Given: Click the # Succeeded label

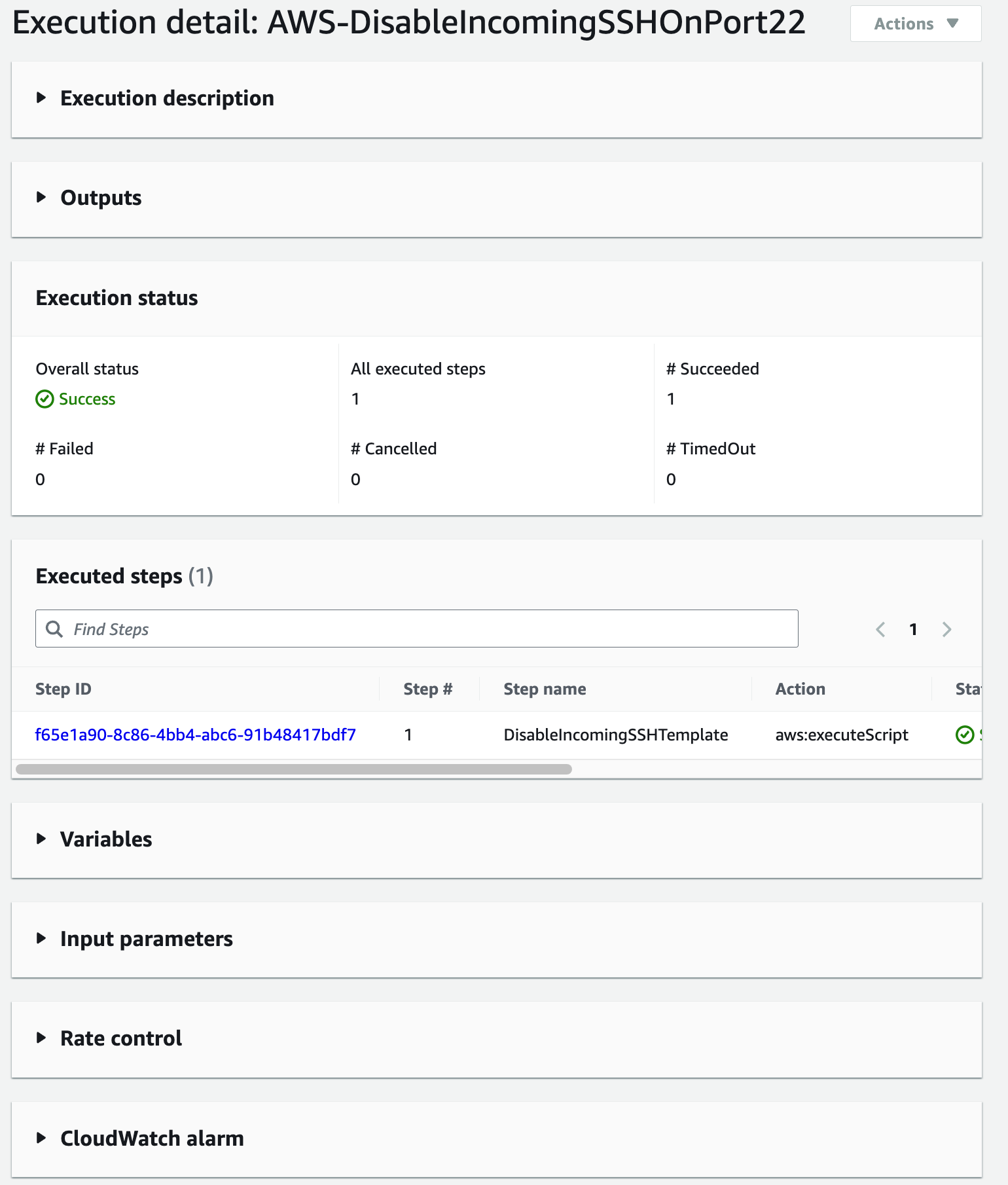Looking at the screenshot, I should pos(713,369).
